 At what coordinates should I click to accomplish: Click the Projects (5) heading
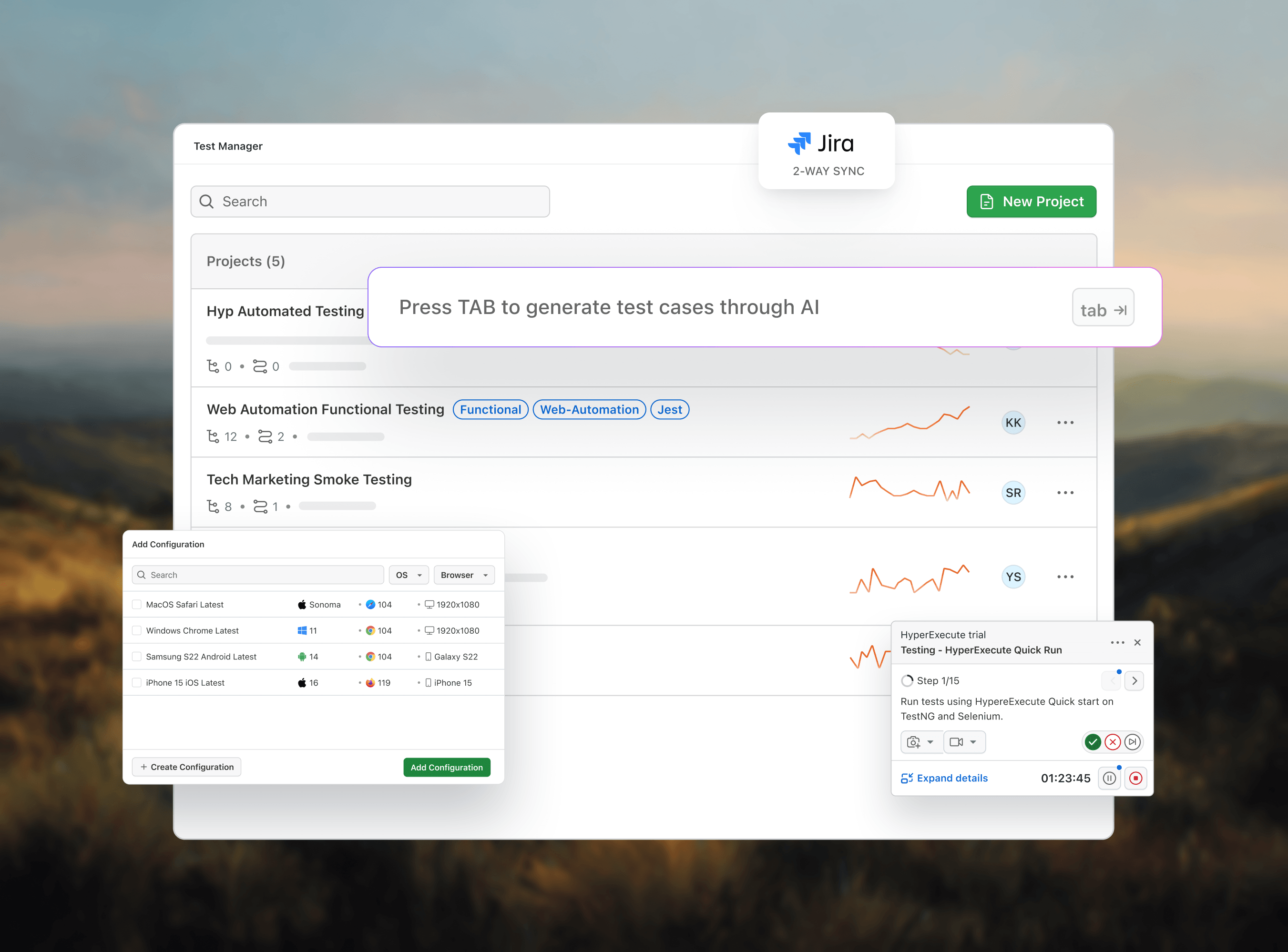click(246, 261)
